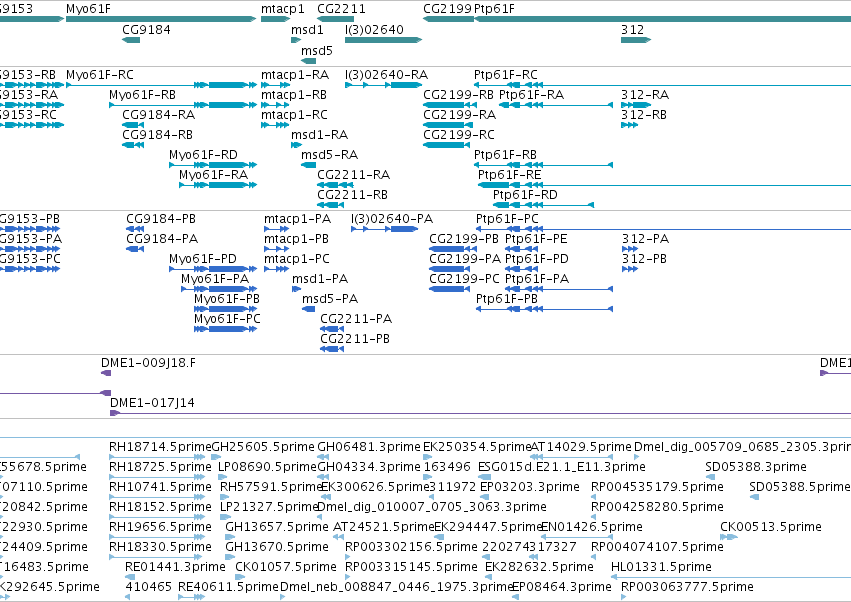Click the mtacp1-RA transcript label
The height and width of the screenshot is (602, 851).
[295, 74]
